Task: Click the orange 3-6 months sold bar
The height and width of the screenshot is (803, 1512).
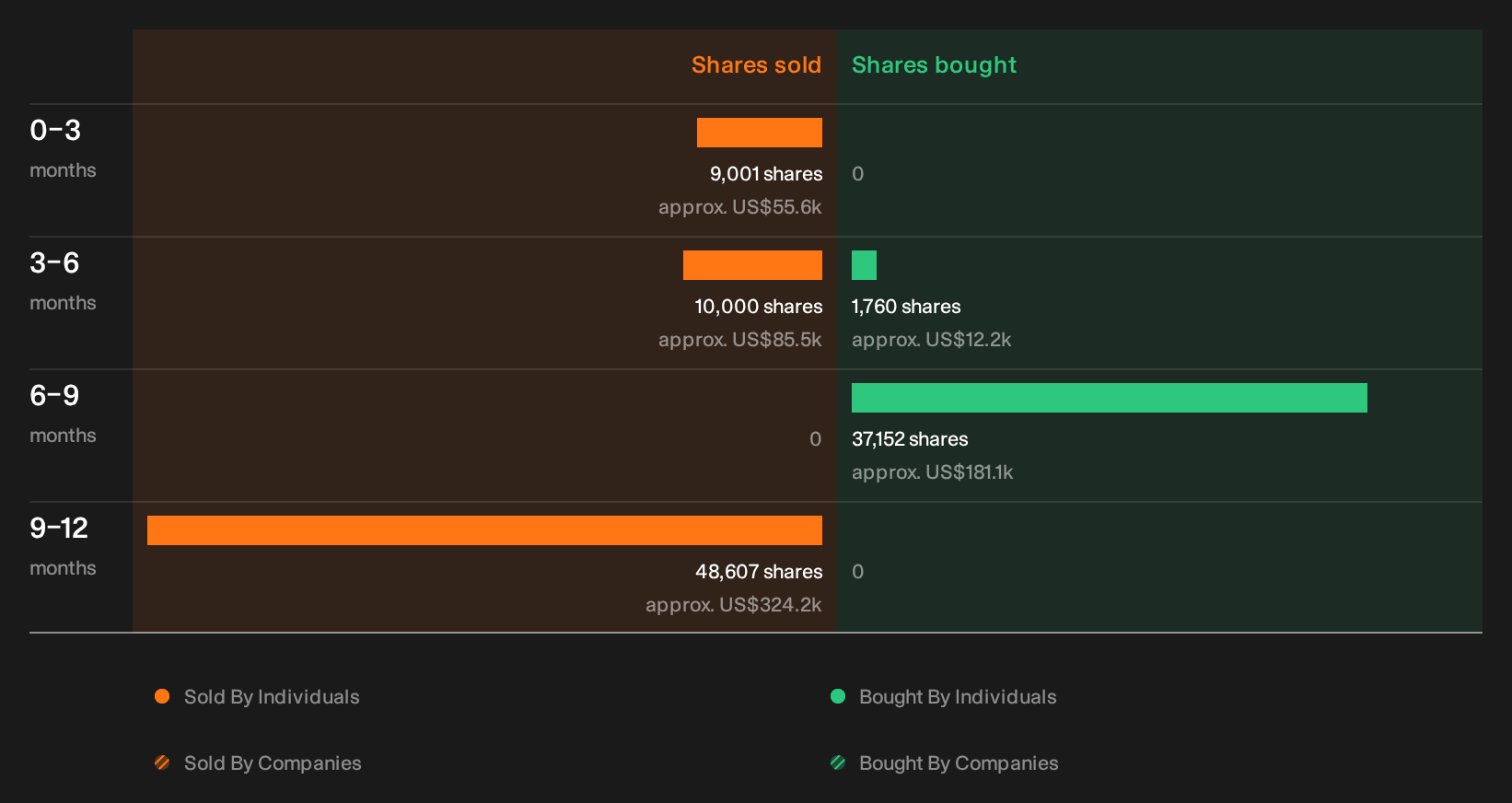Action: pos(752,265)
